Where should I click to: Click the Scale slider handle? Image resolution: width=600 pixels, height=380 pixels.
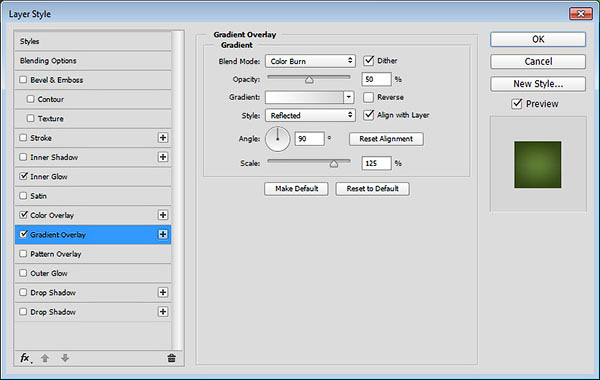[x=334, y=164]
